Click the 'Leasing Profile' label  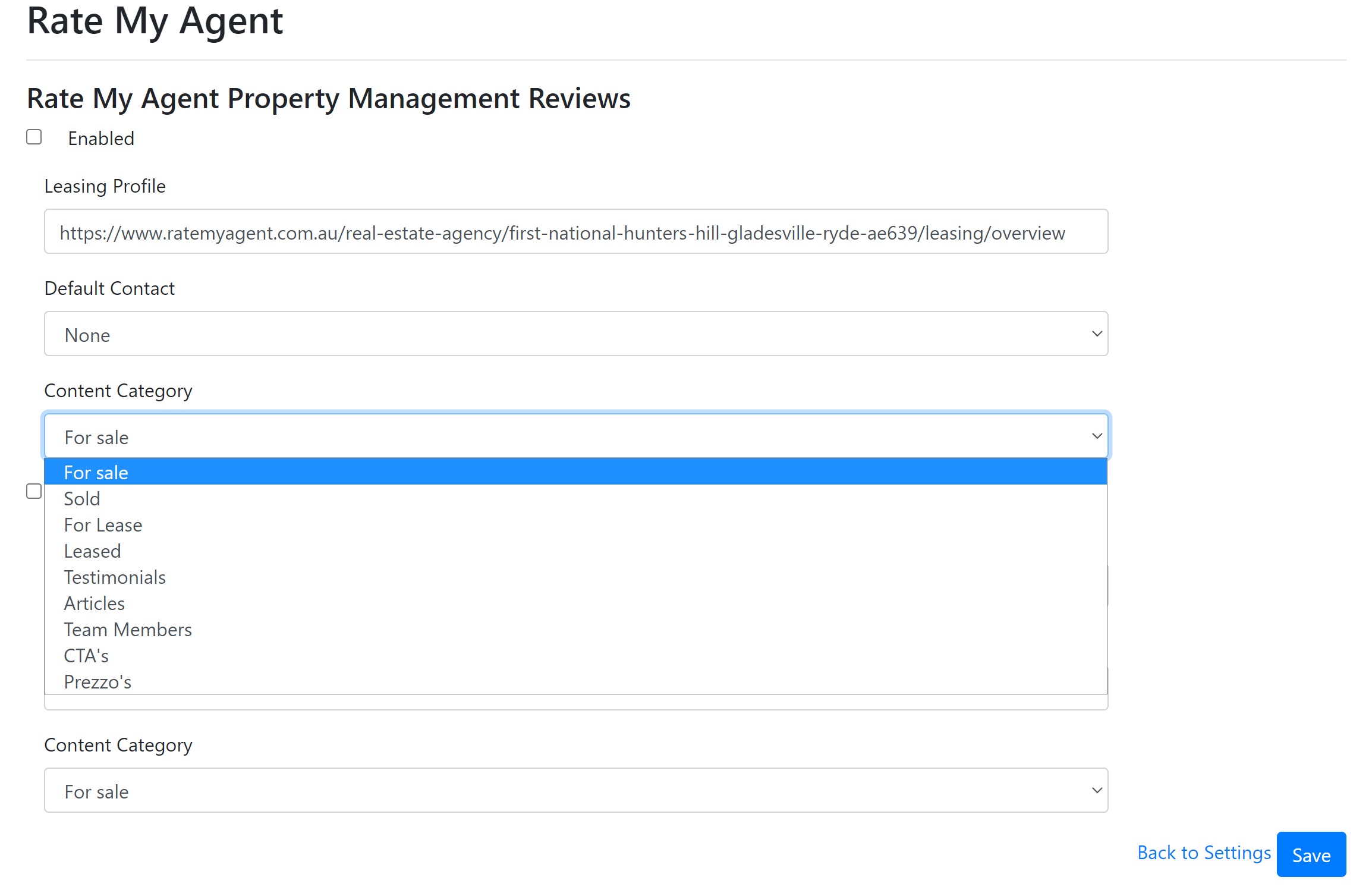(105, 186)
